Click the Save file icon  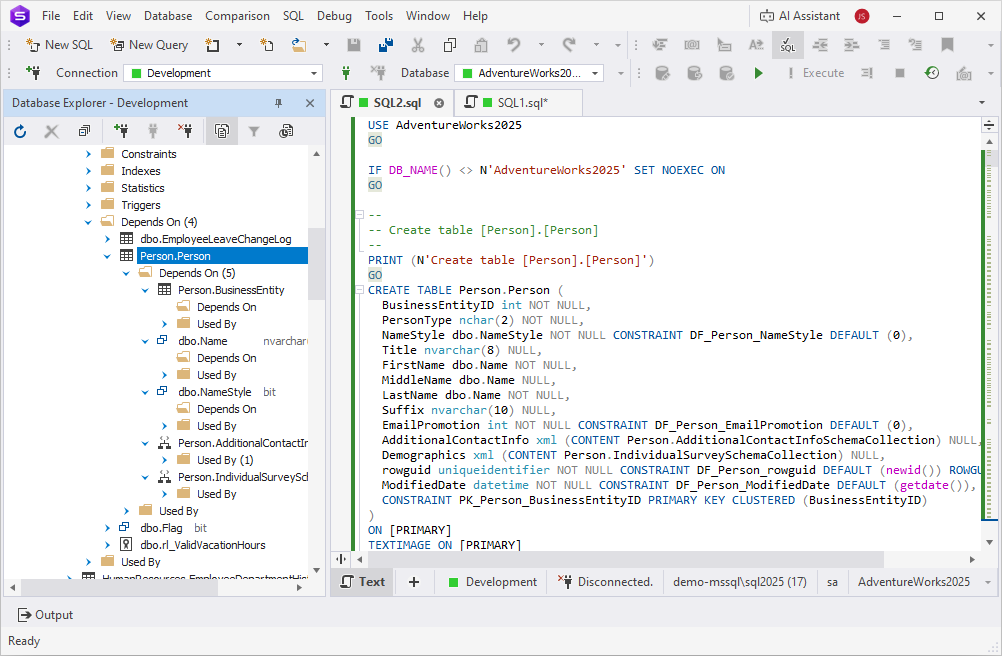click(353, 45)
